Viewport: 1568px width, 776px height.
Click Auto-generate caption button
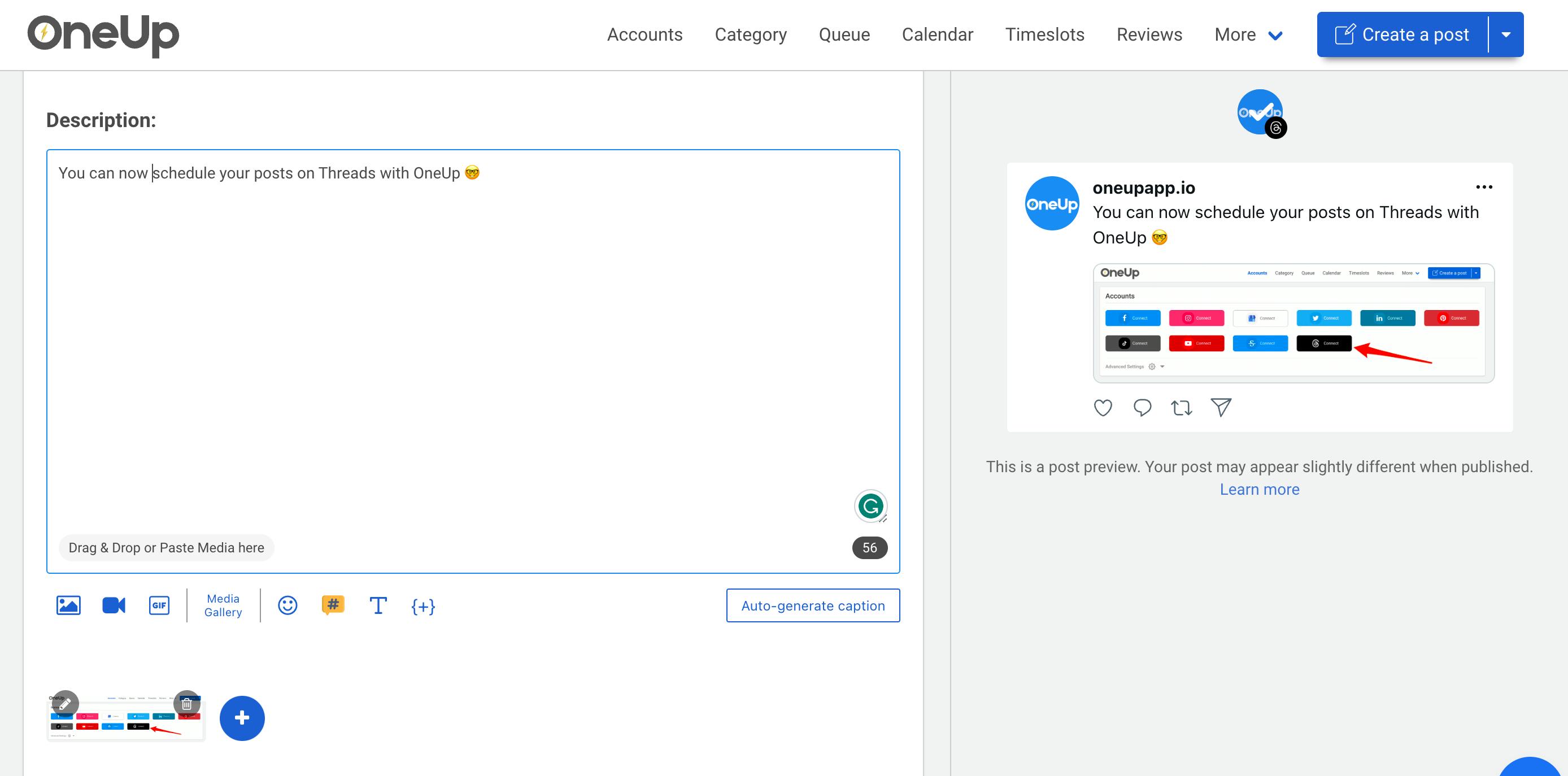tap(813, 605)
